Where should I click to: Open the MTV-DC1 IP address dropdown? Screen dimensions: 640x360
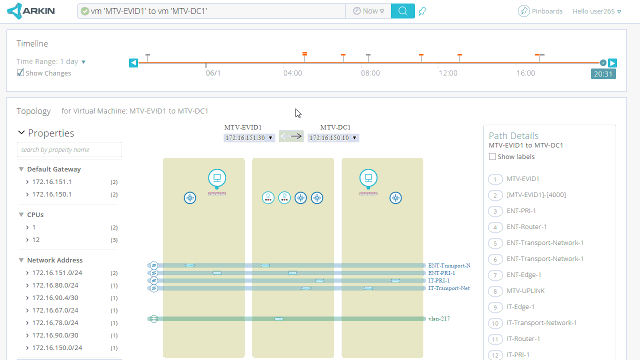click(x=333, y=138)
